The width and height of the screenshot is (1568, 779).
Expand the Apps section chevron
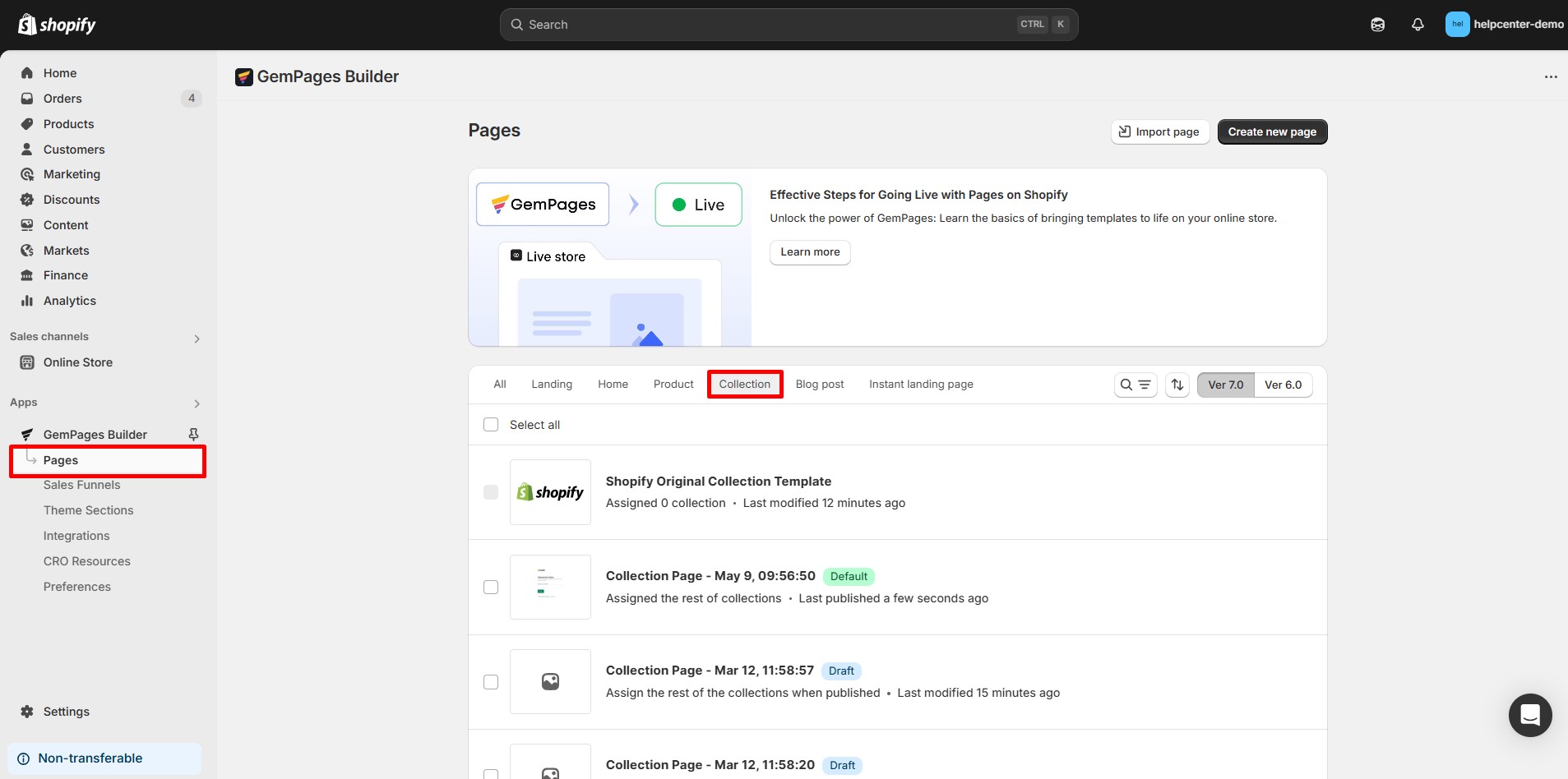[197, 403]
